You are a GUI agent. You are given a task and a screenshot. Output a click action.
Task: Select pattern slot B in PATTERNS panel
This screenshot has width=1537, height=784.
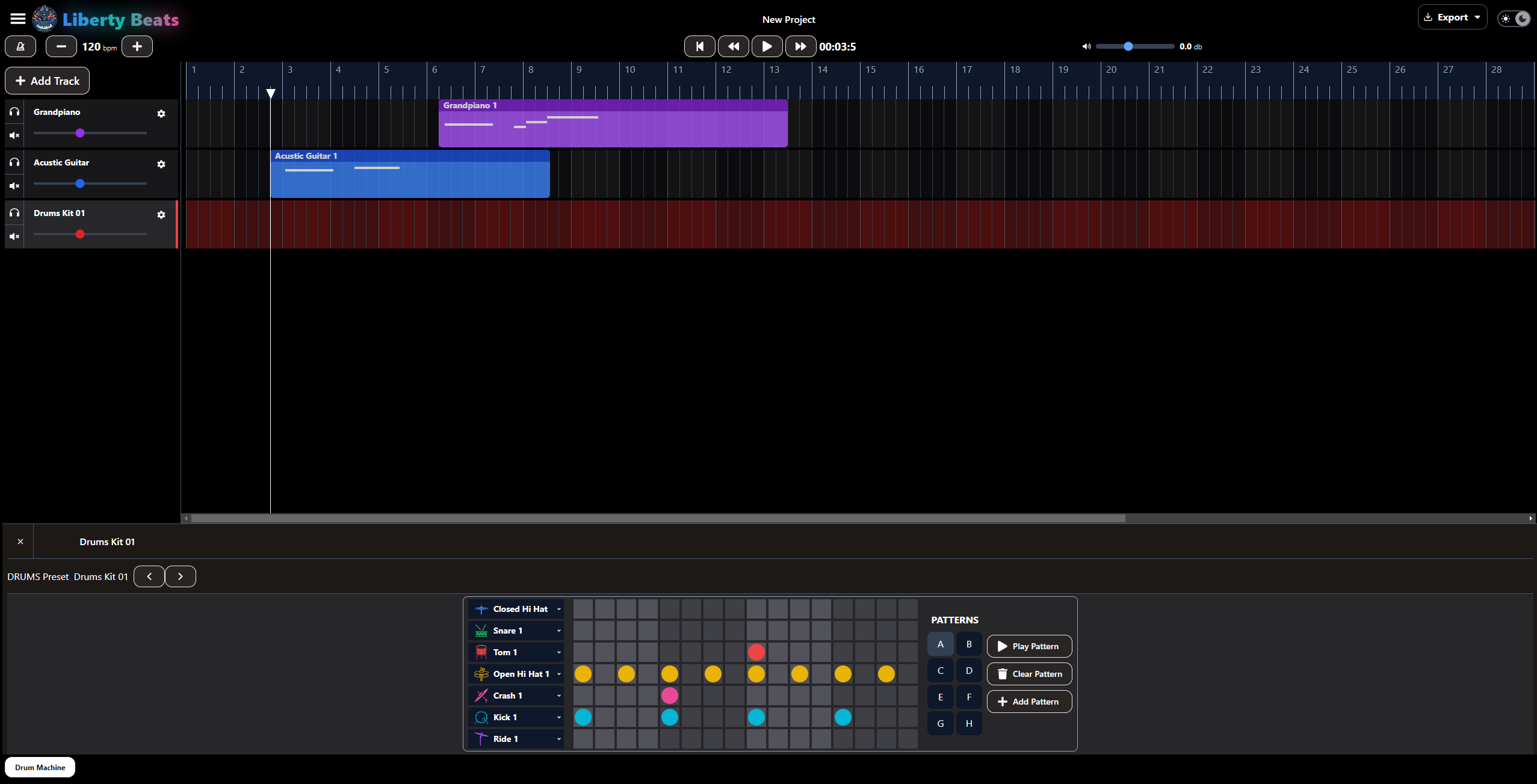(967, 645)
